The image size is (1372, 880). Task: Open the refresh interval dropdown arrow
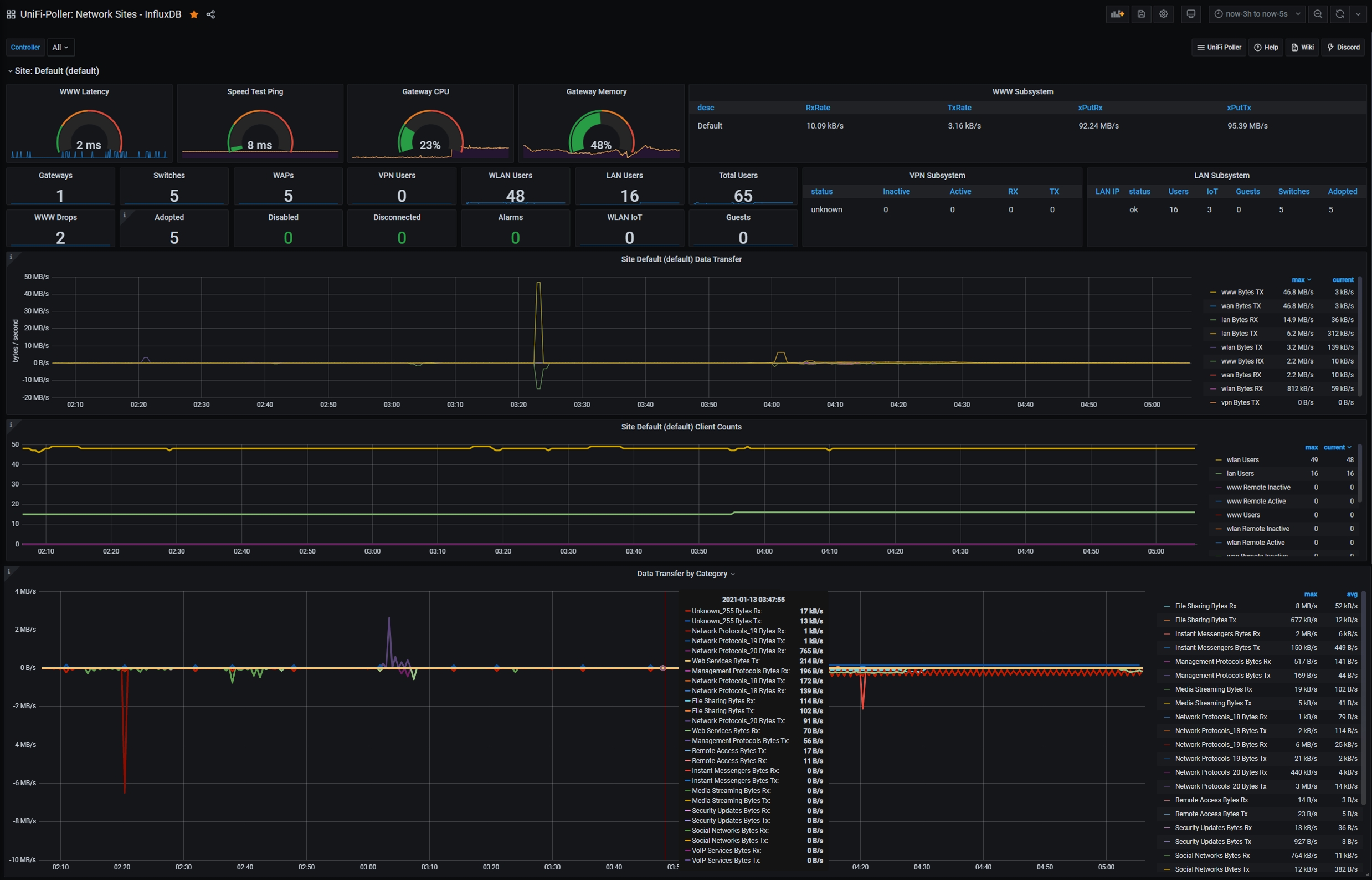click(1358, 14)
